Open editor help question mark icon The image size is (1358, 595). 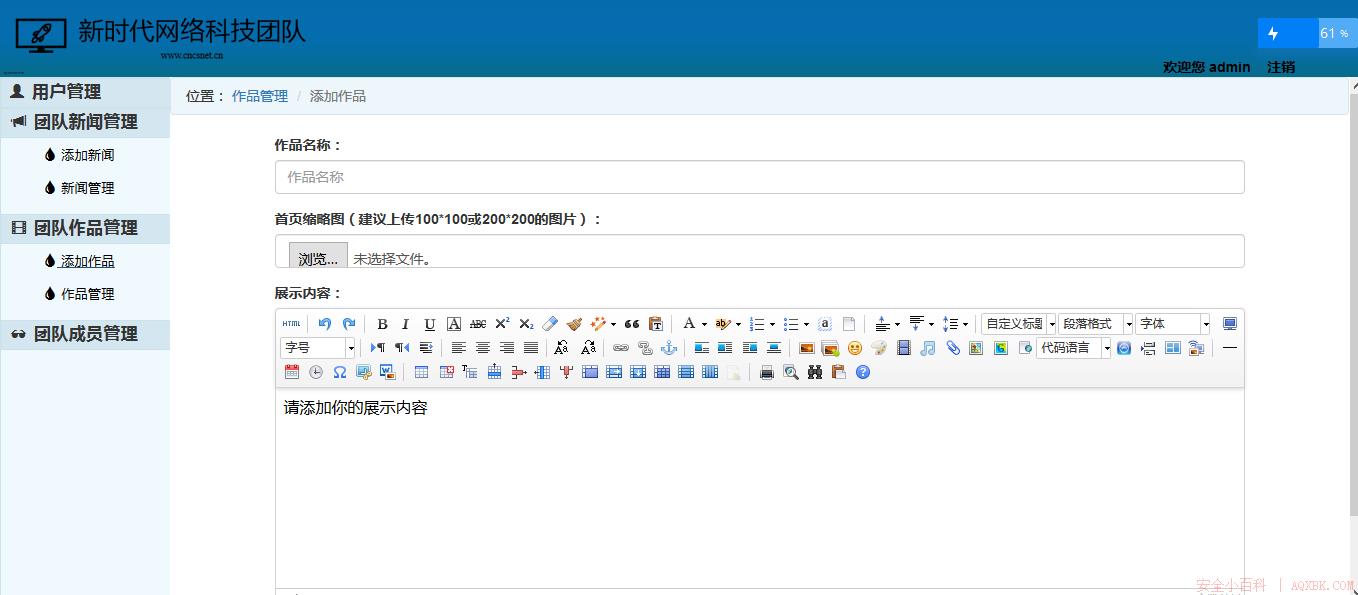863,372
